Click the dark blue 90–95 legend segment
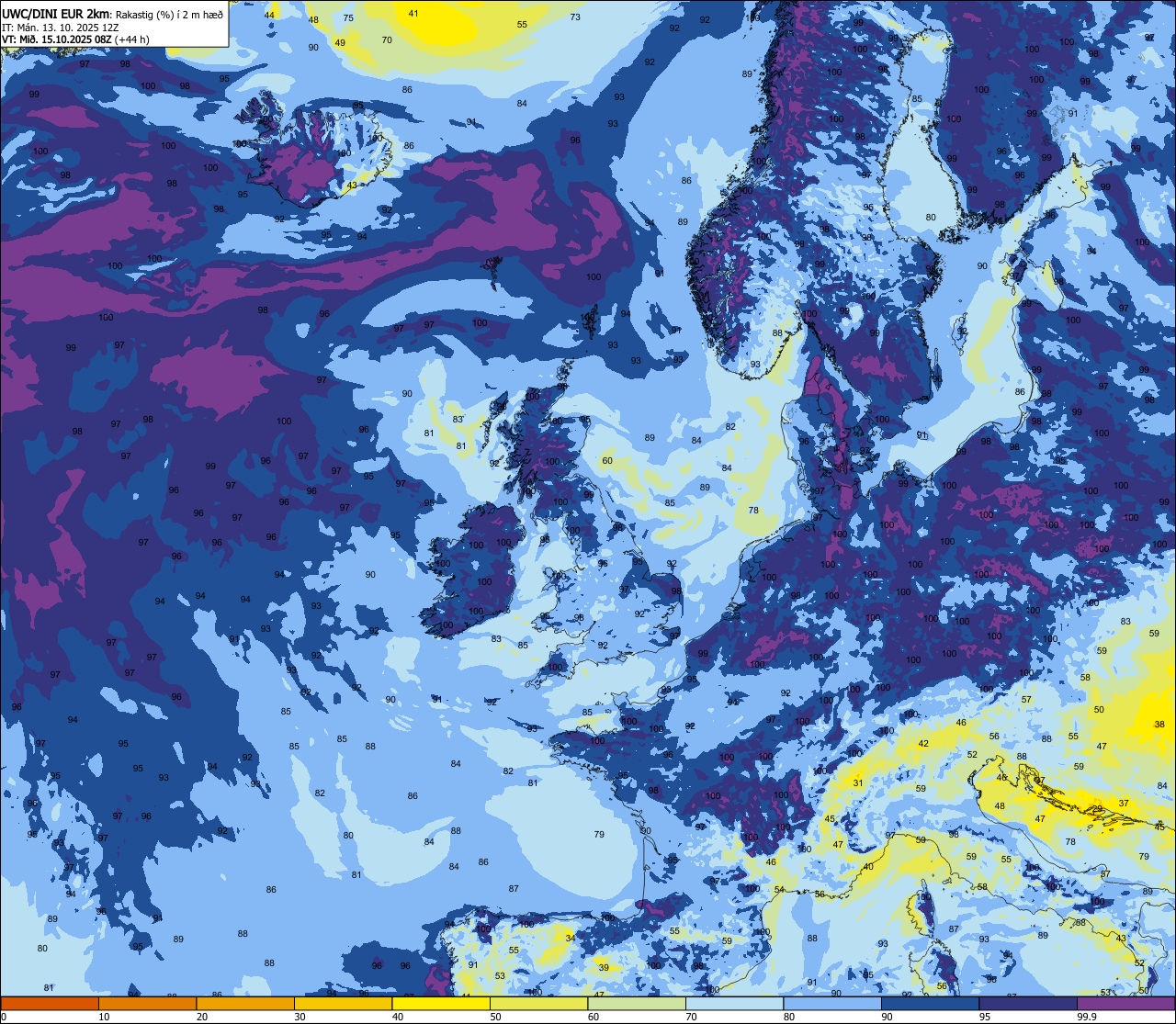 pos(930,1003)
